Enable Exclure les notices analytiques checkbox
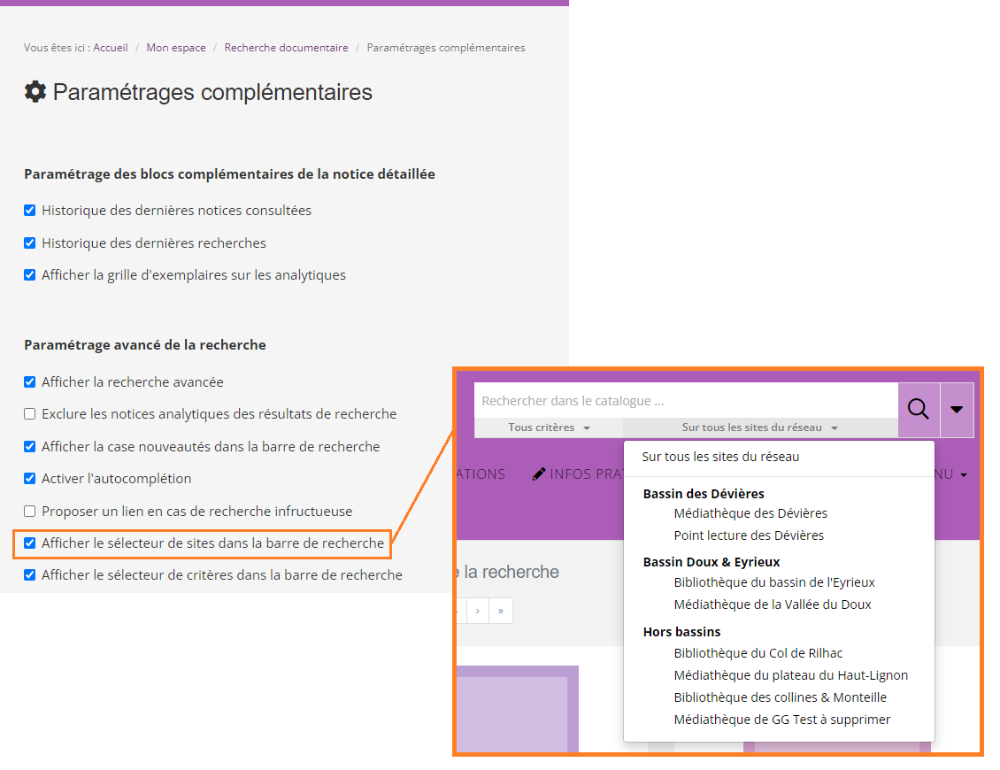Viewport: 1000px width, 770px height. click(x=30, y=414)
